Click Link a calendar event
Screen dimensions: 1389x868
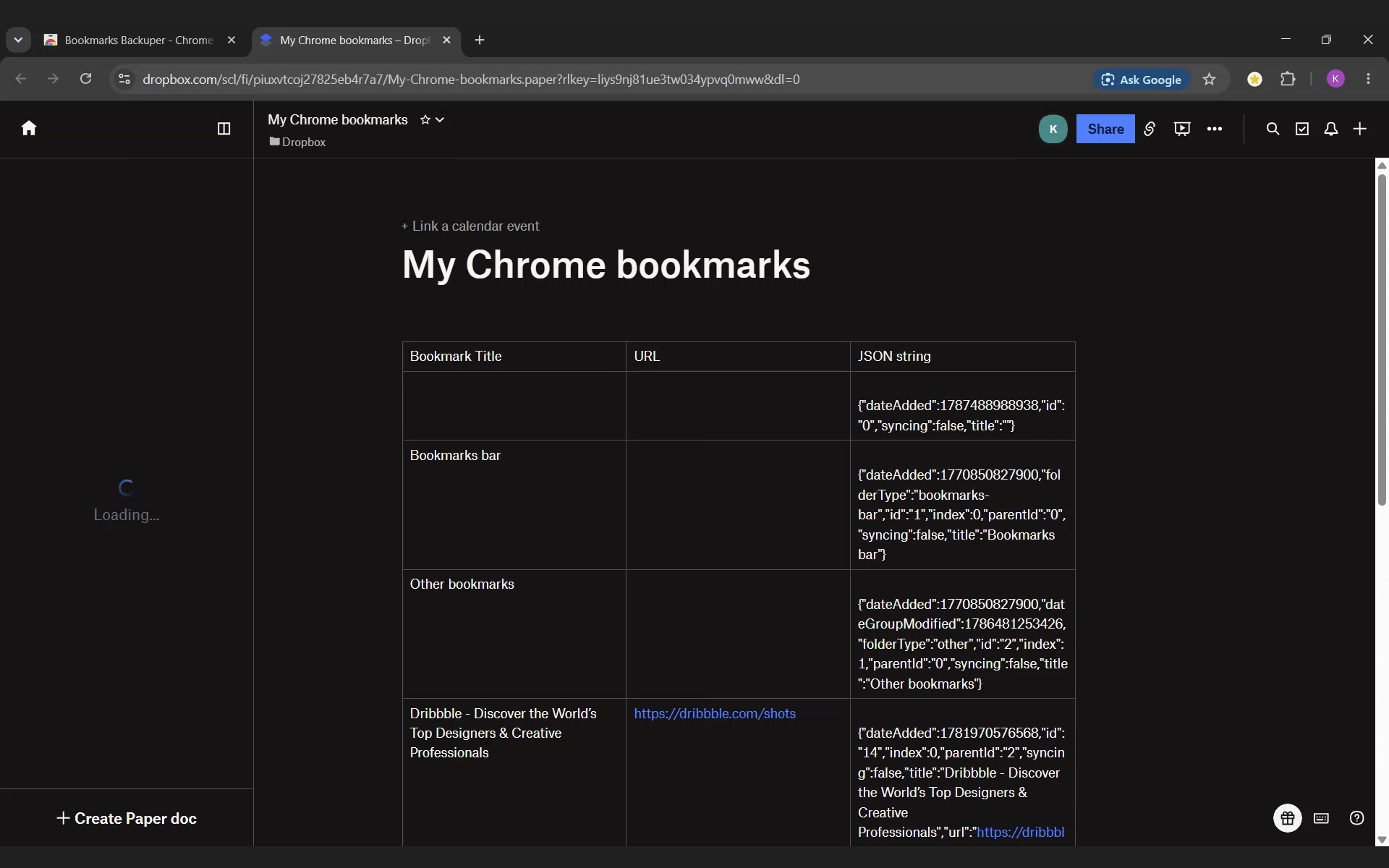click(x=470, y=226)
